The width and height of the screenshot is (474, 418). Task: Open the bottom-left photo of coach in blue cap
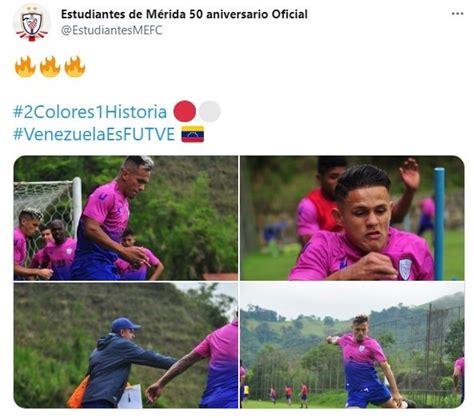coord(126,345)
